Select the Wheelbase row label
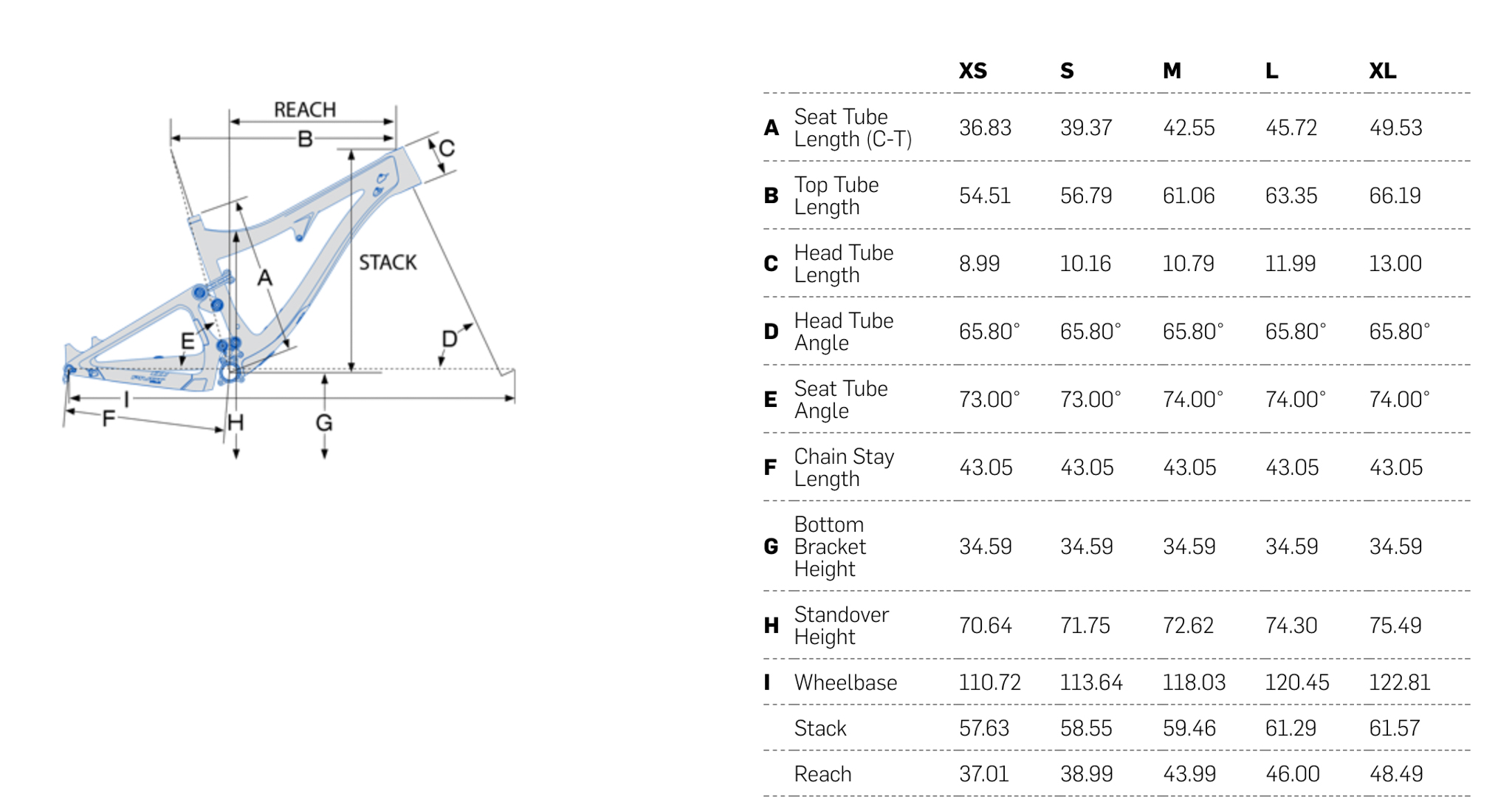 click(x=845, y=682)
